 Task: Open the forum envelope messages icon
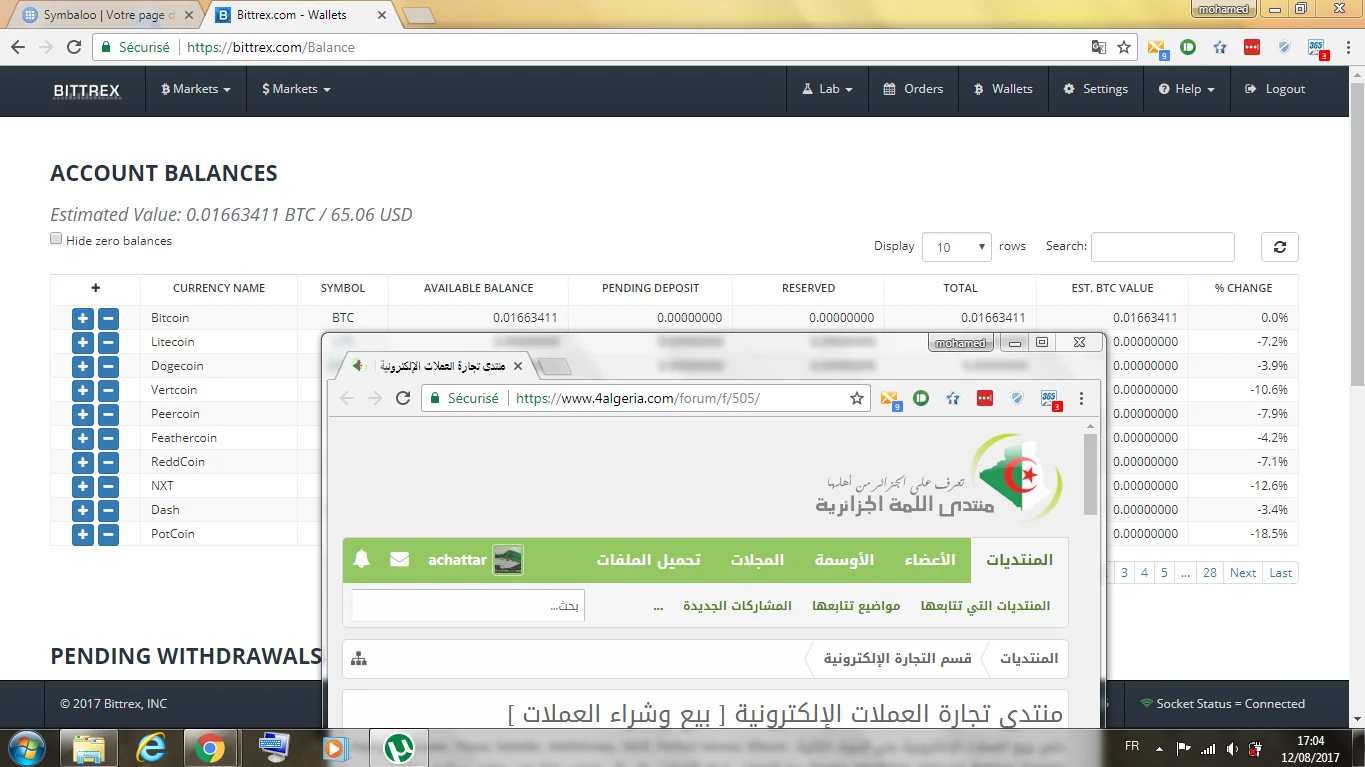(399, 559)
